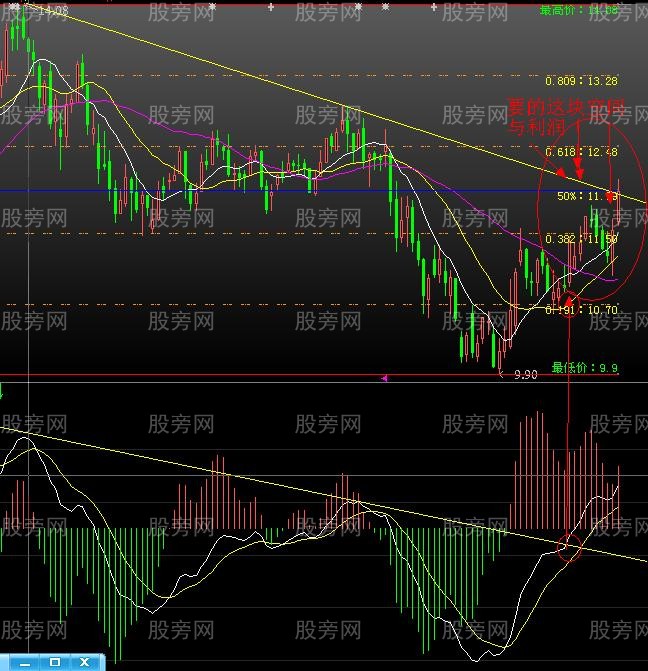Select the 50% retracement level label
This screenshot has width=648, height=671.
pyautogui.click(x=587, y=196)
